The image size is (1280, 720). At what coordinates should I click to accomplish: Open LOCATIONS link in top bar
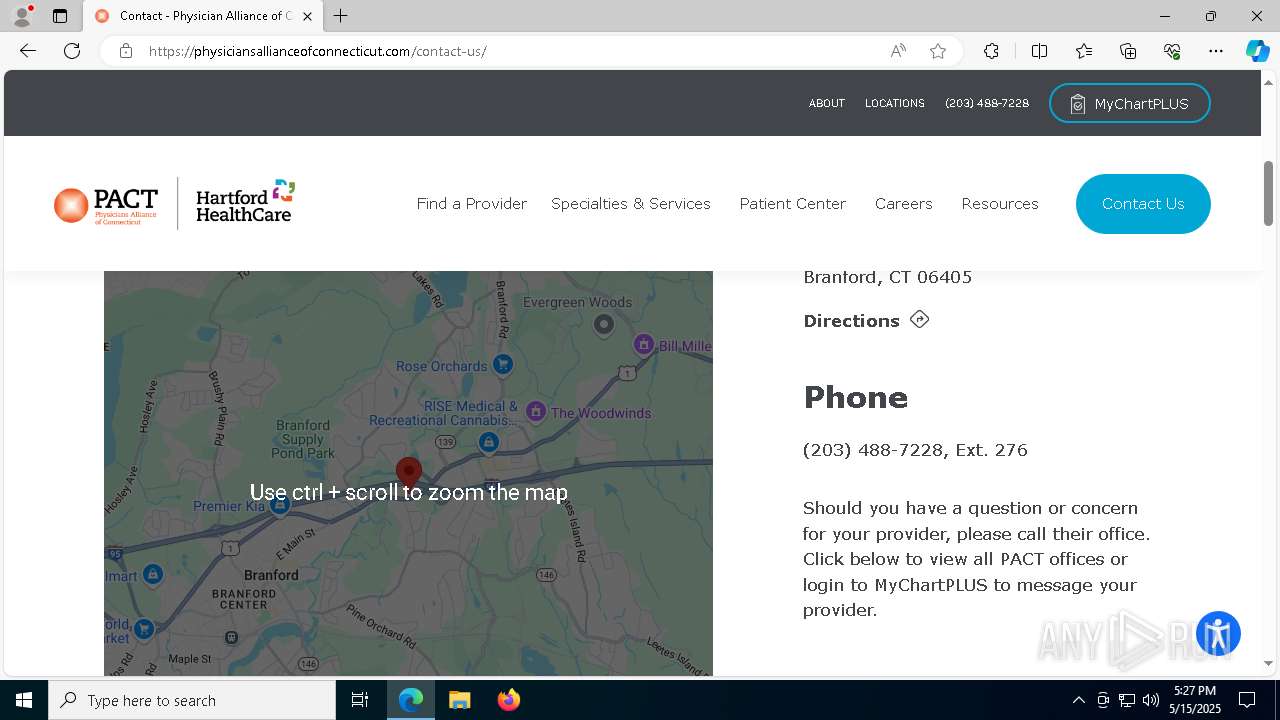point(894,103)
